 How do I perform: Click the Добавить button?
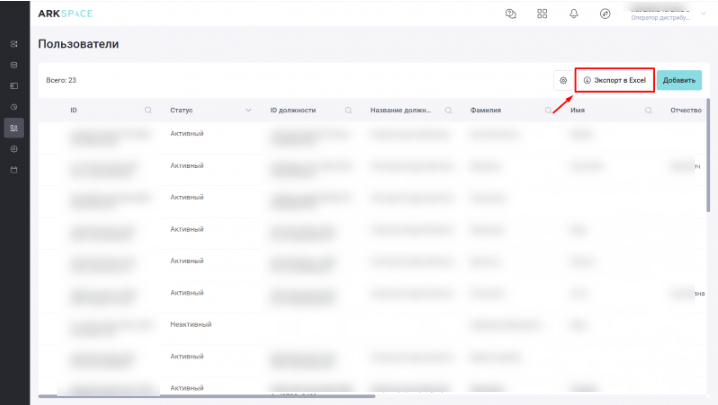(679, 80)
